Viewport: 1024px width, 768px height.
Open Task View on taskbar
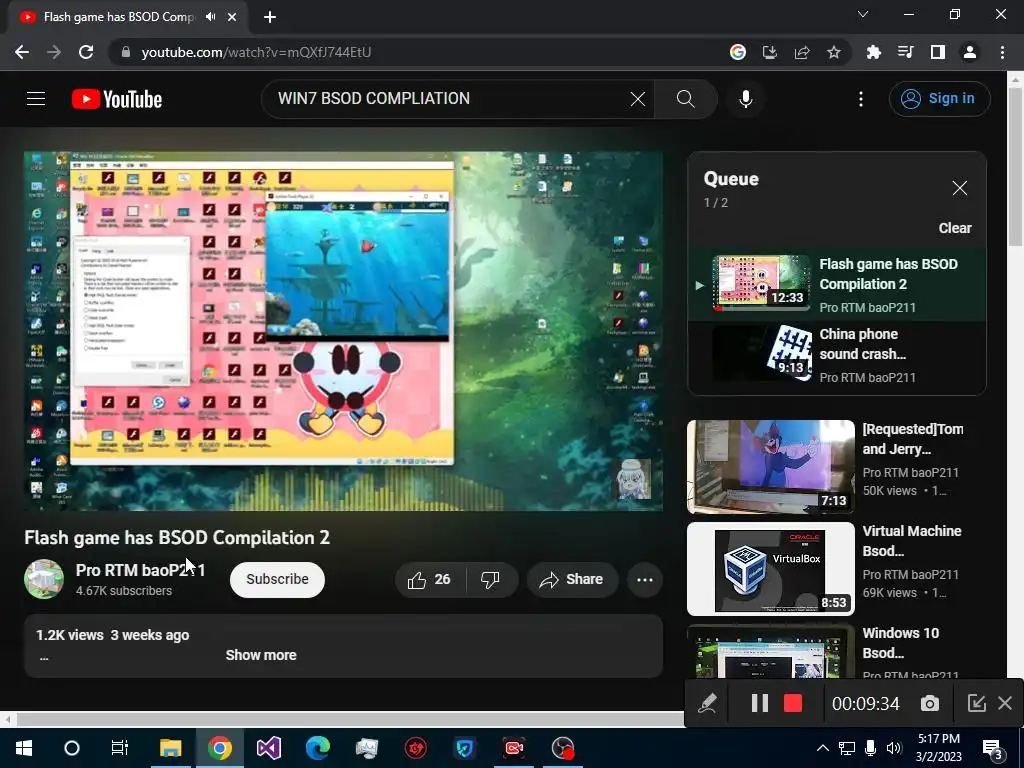coord(120,748)
